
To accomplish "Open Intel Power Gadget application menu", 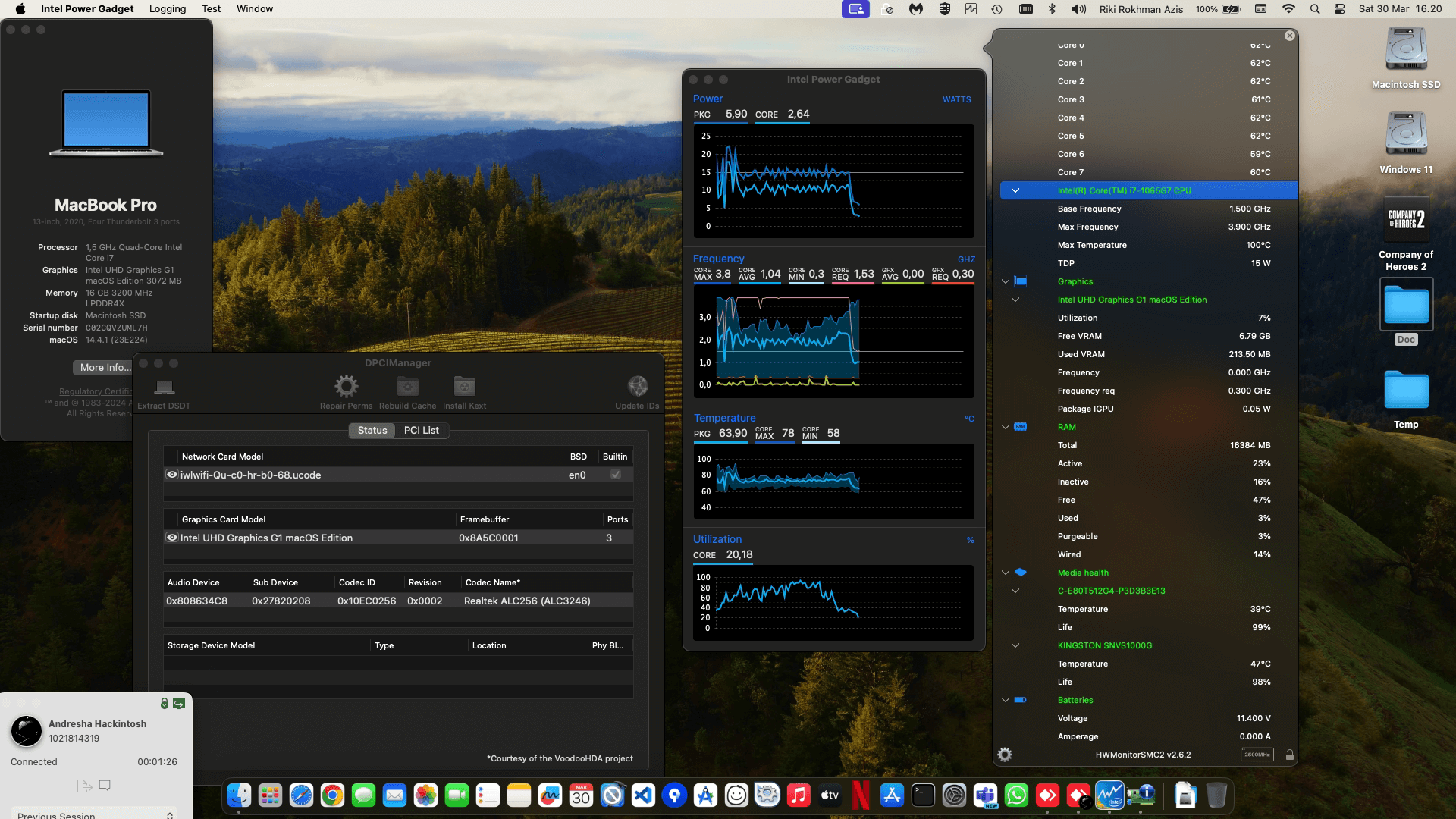I will tap(87, 9).
